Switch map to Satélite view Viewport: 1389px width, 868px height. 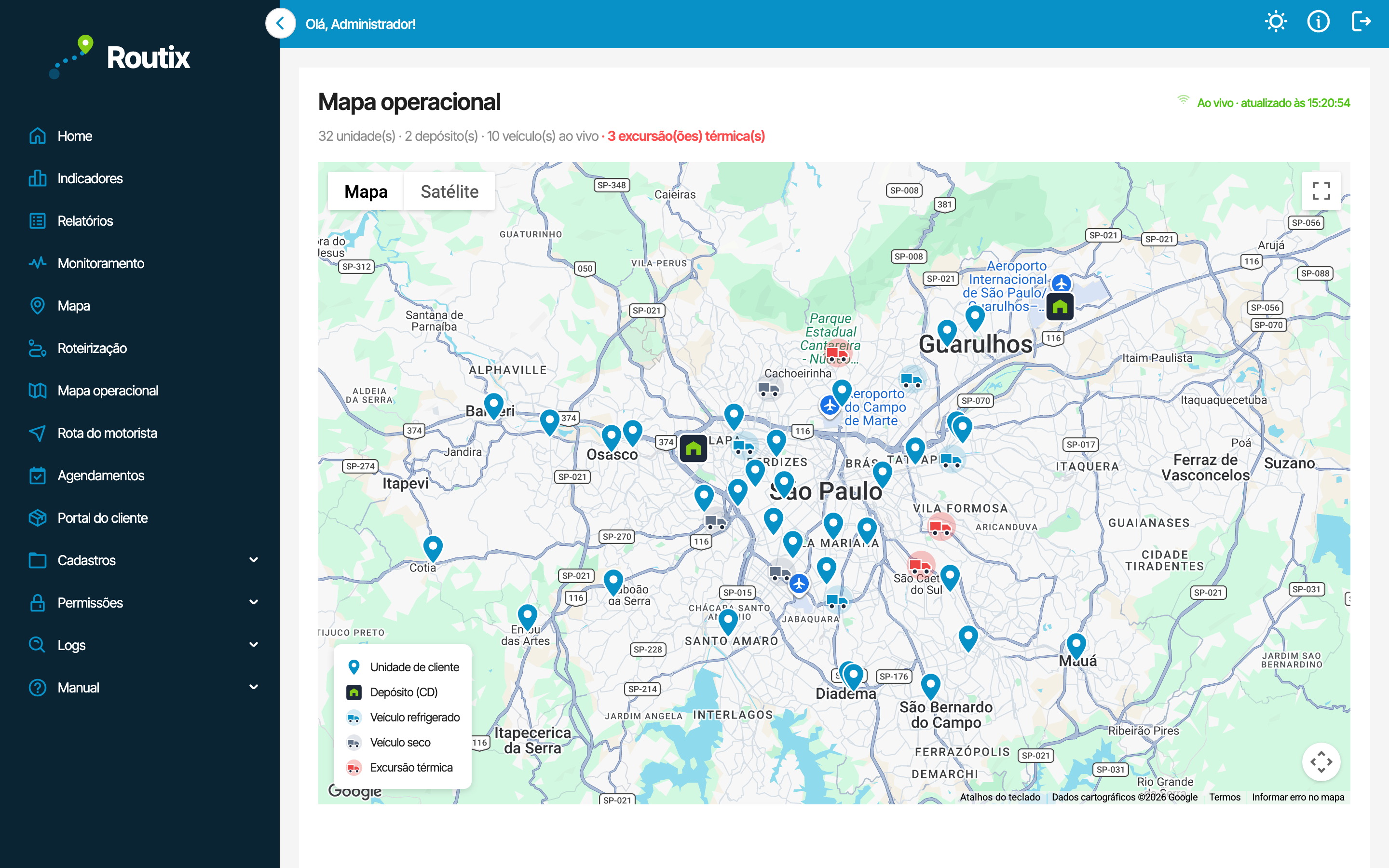449,192
